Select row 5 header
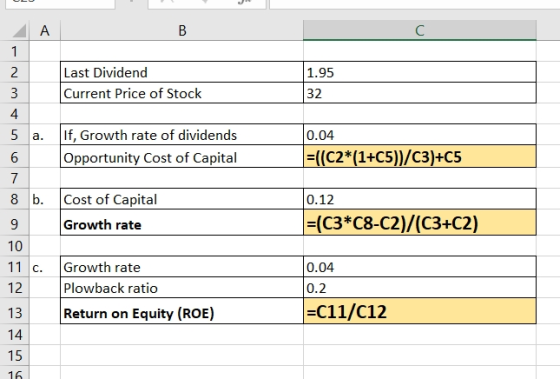 tap(14, 135)
